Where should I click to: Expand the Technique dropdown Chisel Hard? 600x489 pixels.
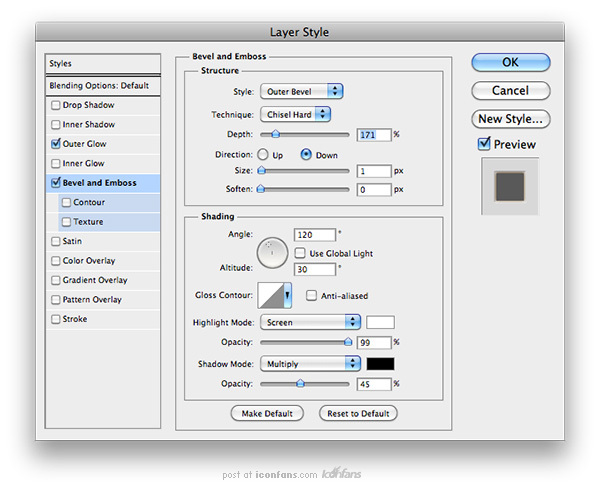[297, 114]
